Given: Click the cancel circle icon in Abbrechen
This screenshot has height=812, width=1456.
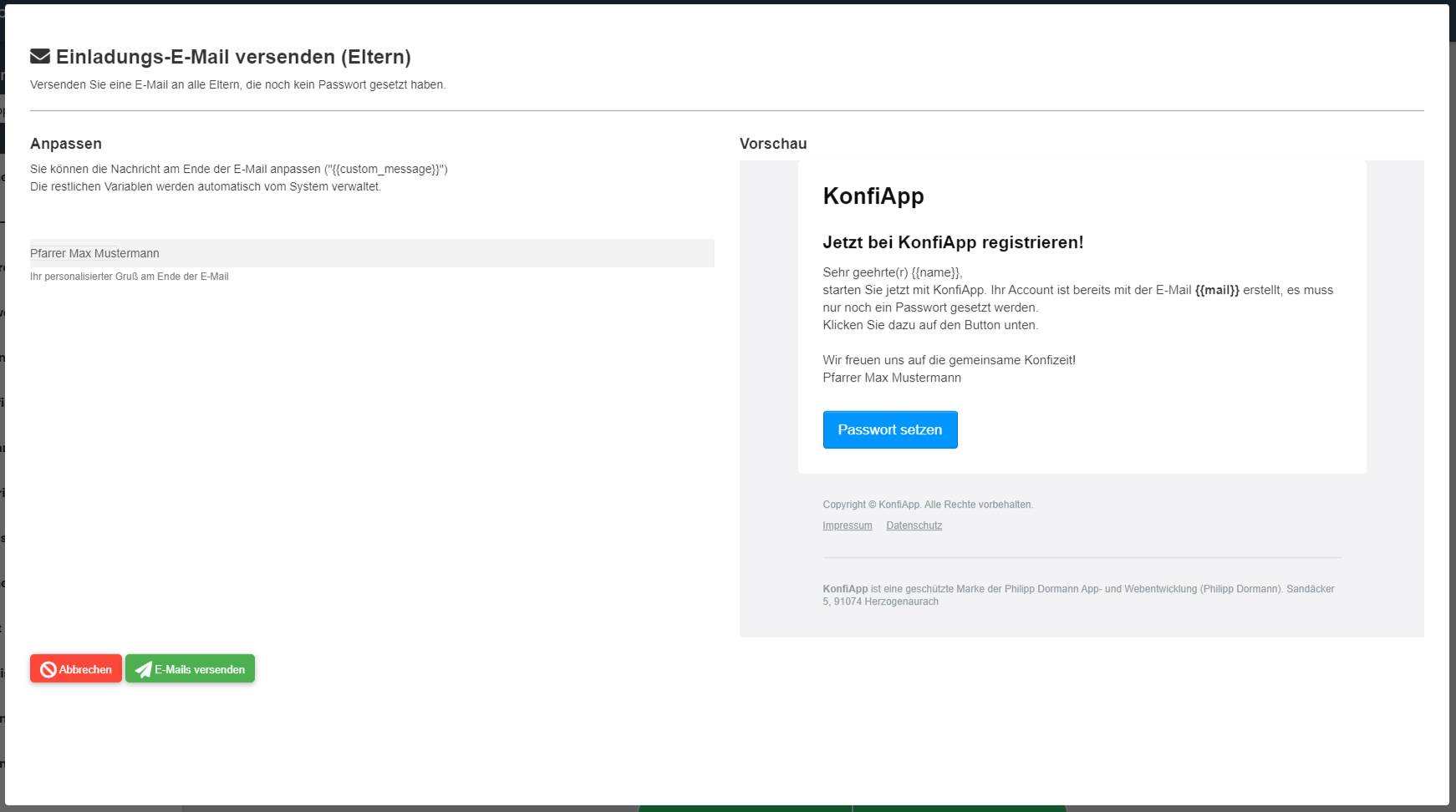Looking at the screenshot, I should point(48,669).
